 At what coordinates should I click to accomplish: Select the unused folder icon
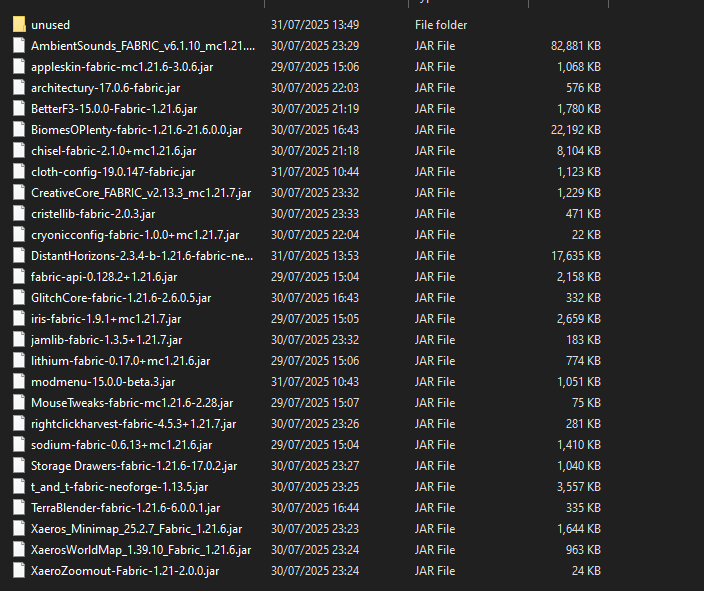point(19,25)
